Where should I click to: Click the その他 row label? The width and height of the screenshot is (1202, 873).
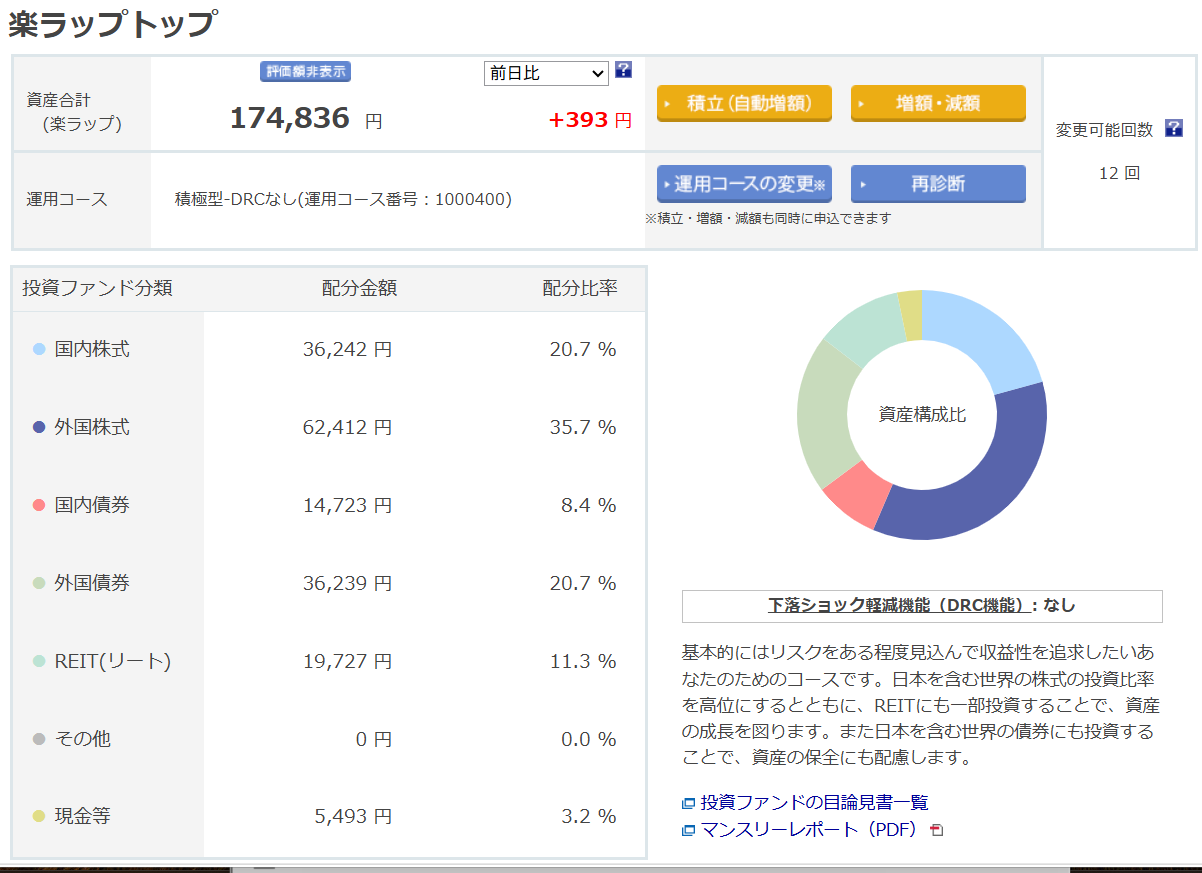tap(82, 739)
